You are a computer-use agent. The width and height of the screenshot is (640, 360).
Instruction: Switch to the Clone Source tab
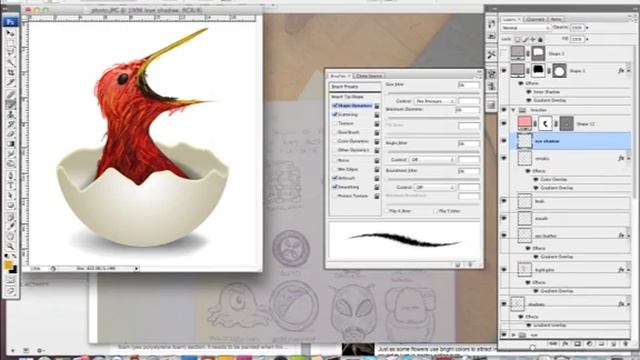click(369, 76)
